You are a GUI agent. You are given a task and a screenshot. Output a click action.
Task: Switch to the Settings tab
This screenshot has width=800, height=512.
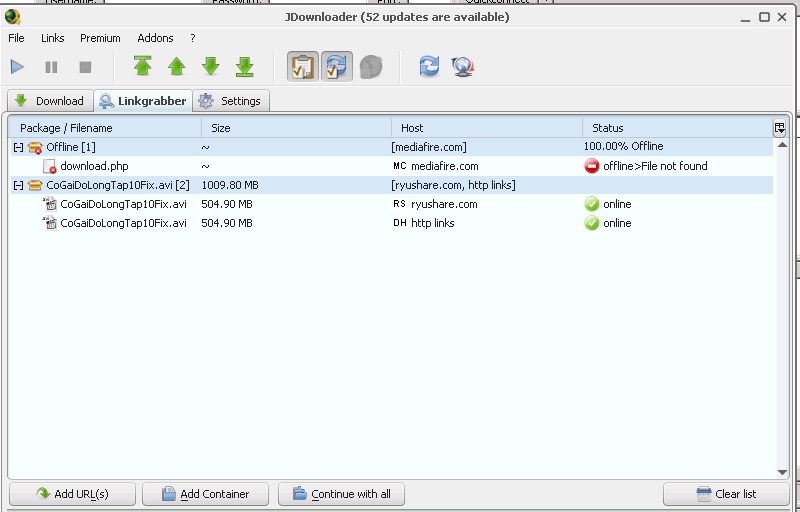tap(231, 101)
